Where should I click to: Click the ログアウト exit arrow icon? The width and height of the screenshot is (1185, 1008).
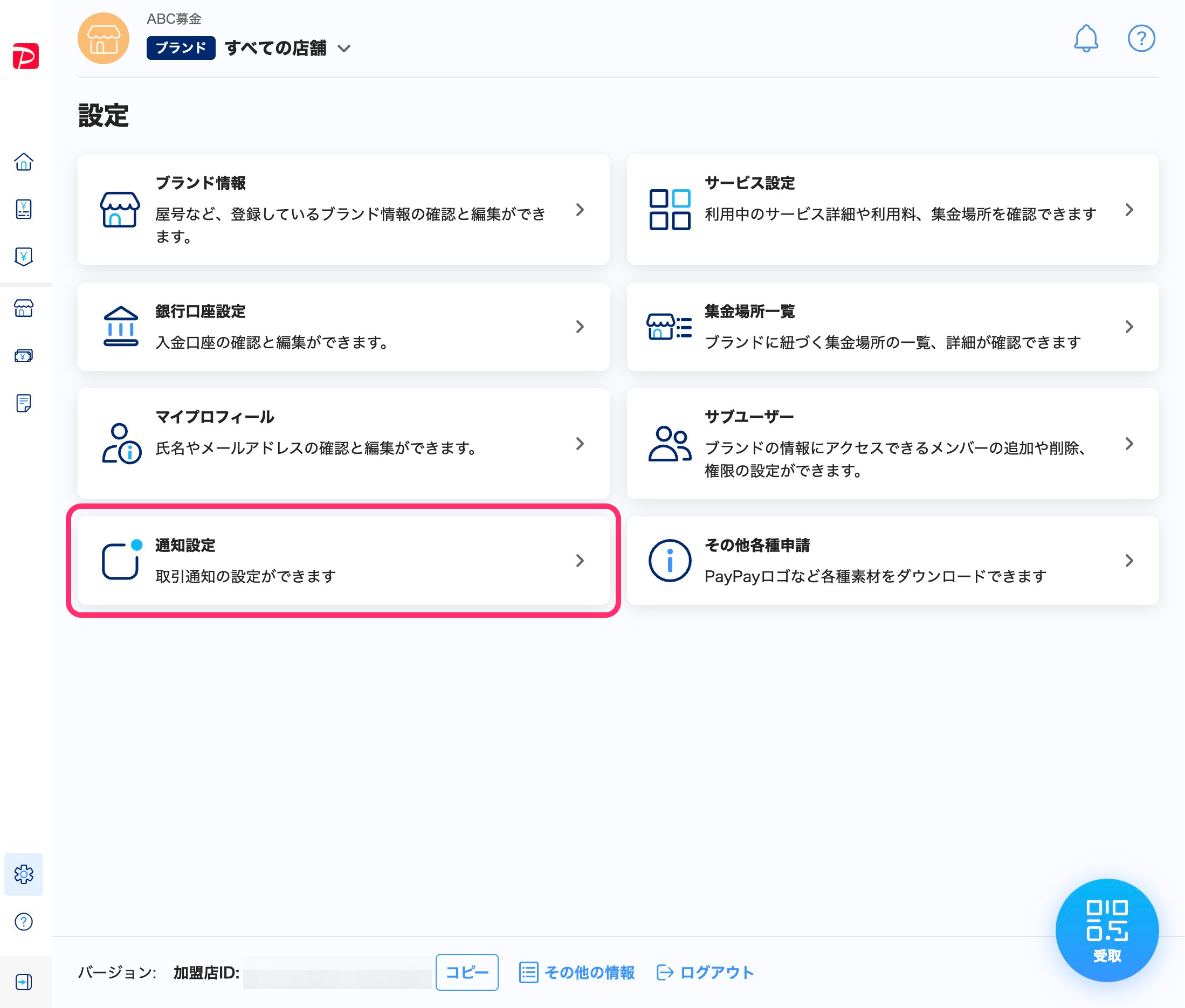tap(665, 972)
